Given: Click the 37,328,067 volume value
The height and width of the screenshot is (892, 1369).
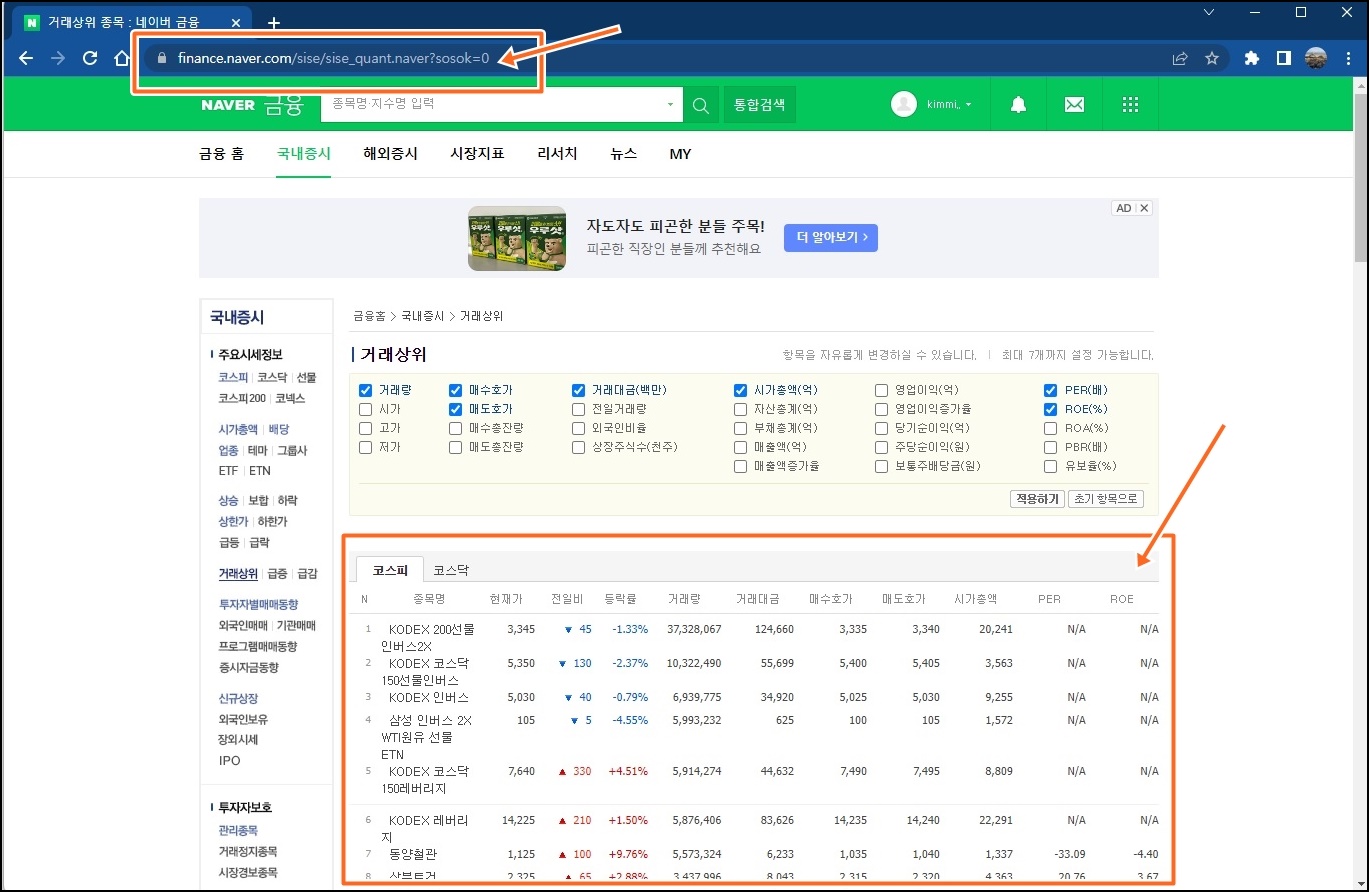Looking at the screenshot, I should click(x=693, y=629).
